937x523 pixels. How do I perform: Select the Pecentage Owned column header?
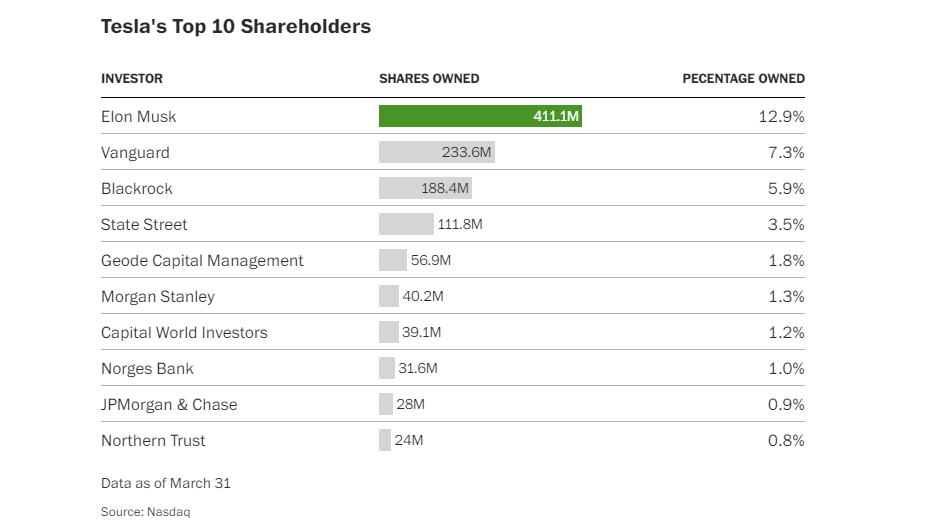(x=743, y=78)
